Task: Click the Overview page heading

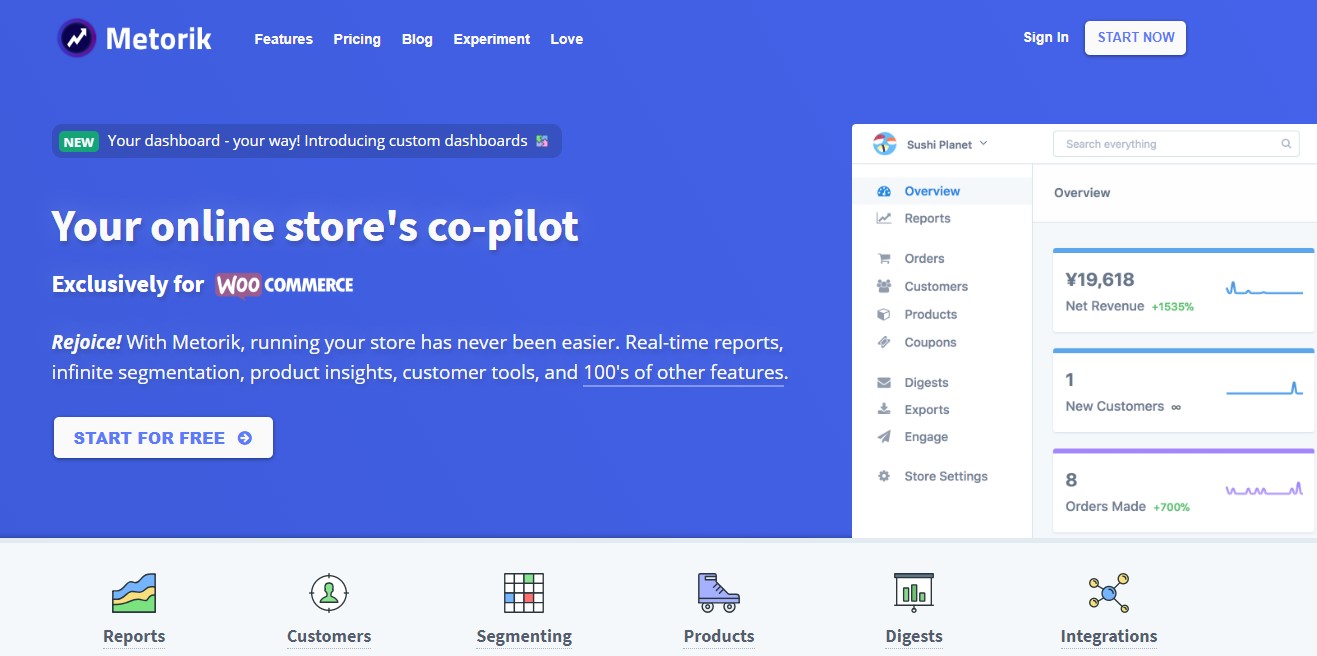Action: (x=1082, y=192)
